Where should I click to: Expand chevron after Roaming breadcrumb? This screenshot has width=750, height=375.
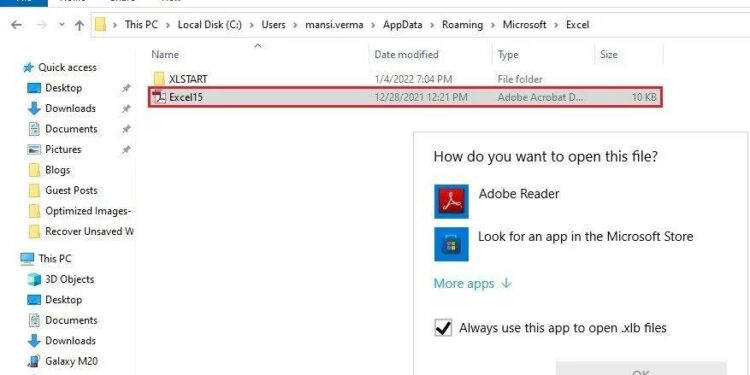[493, 25]
